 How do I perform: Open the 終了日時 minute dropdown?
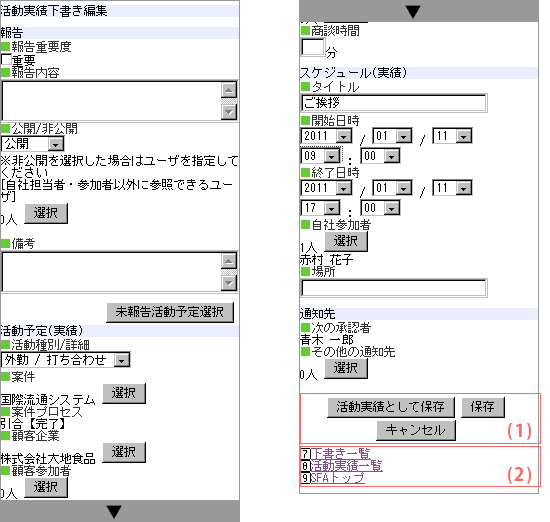[381, 208]
